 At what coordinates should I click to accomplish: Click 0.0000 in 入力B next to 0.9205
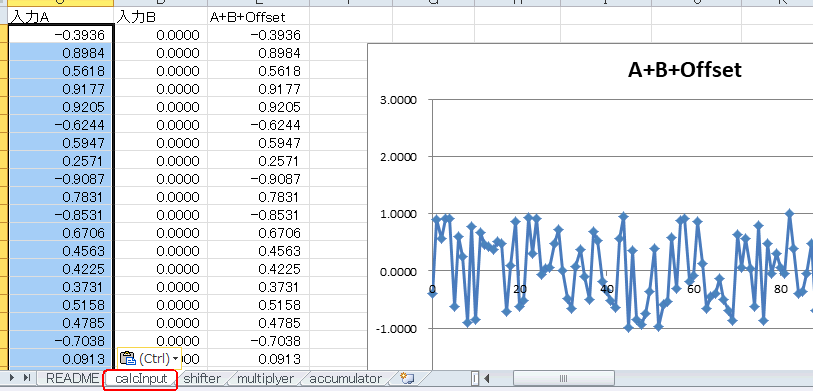(161, 107)
